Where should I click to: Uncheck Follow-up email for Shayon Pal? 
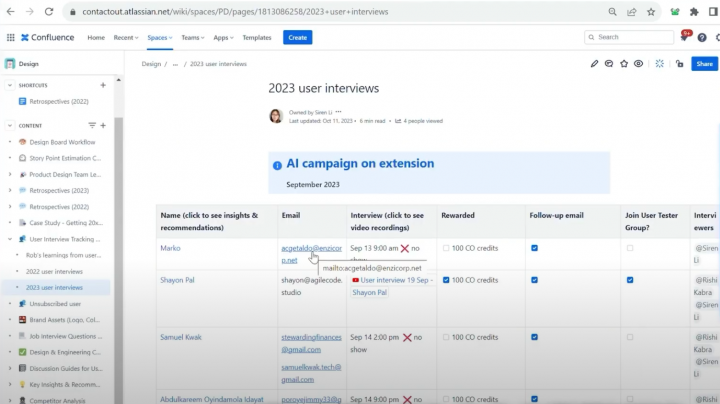click(x=535, y=280)
